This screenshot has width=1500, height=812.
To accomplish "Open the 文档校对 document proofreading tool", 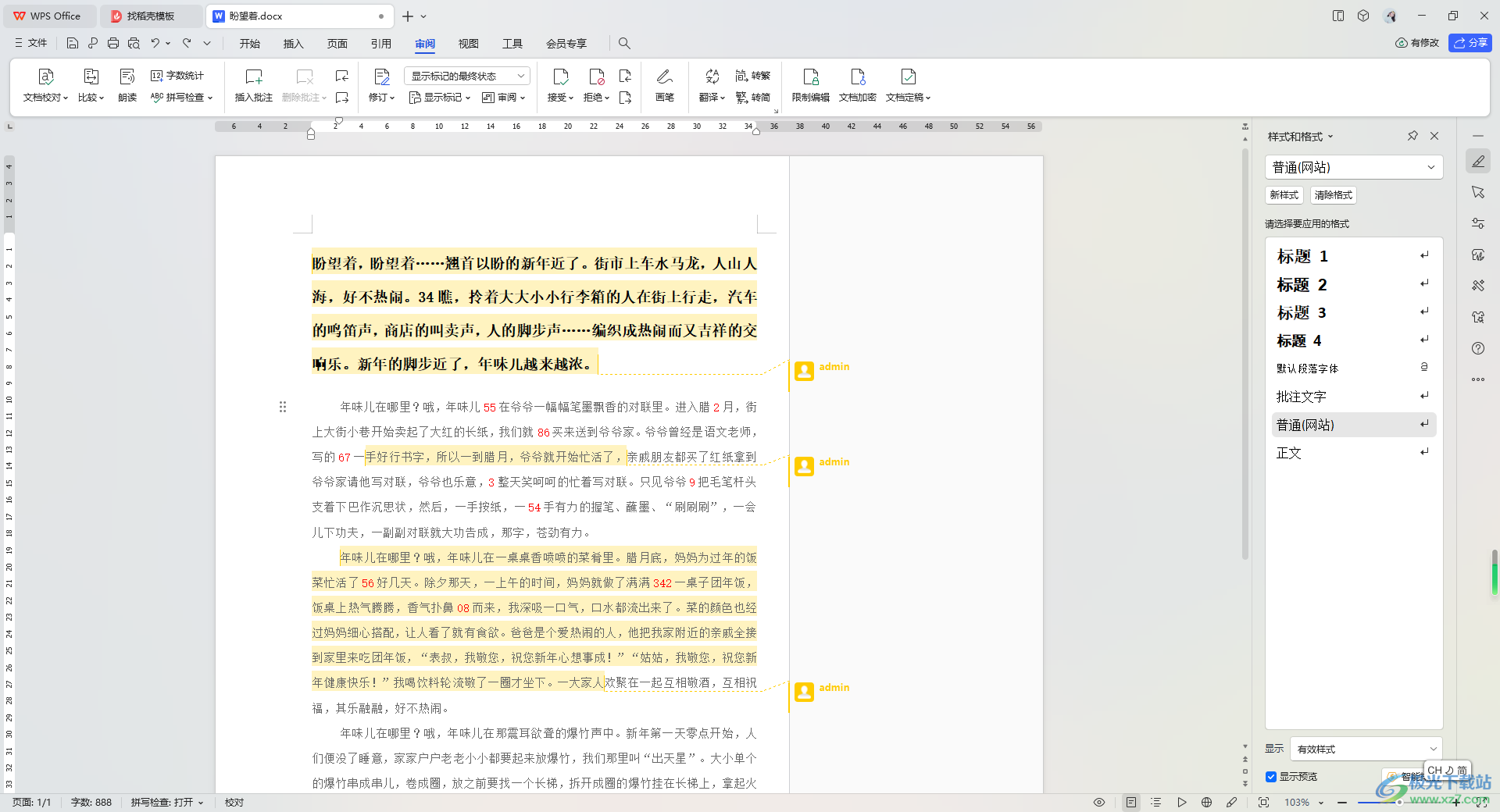I will pyautogui.click(x=45, y=86).
